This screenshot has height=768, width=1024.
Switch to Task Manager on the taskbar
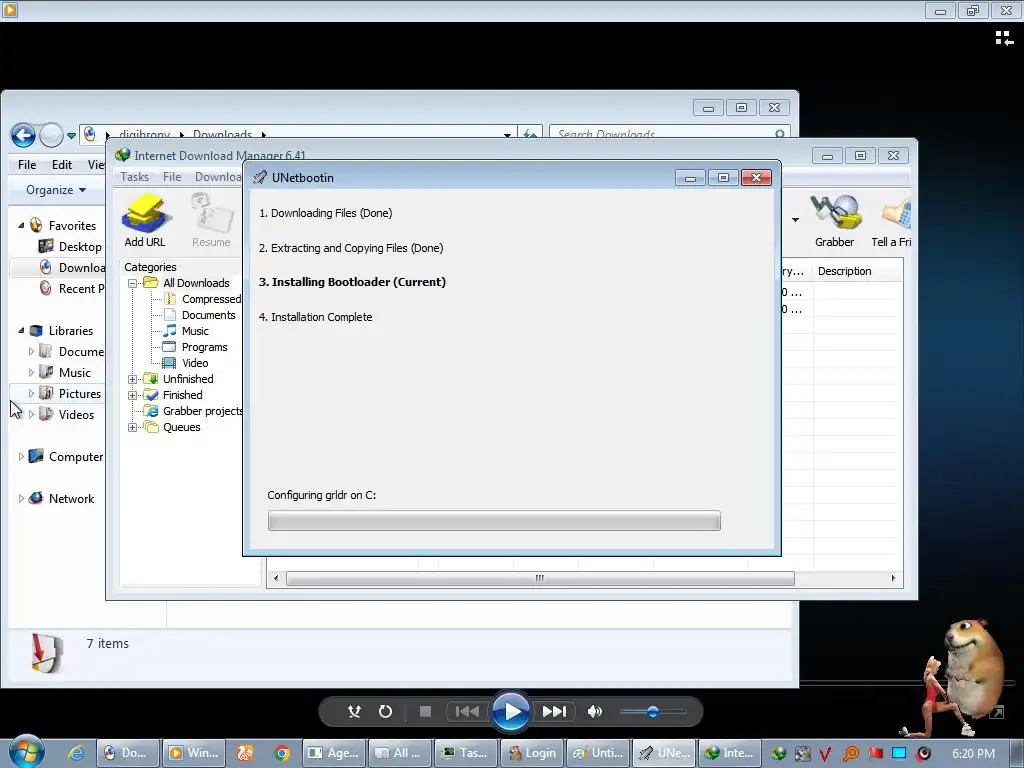tap(466, 753)
